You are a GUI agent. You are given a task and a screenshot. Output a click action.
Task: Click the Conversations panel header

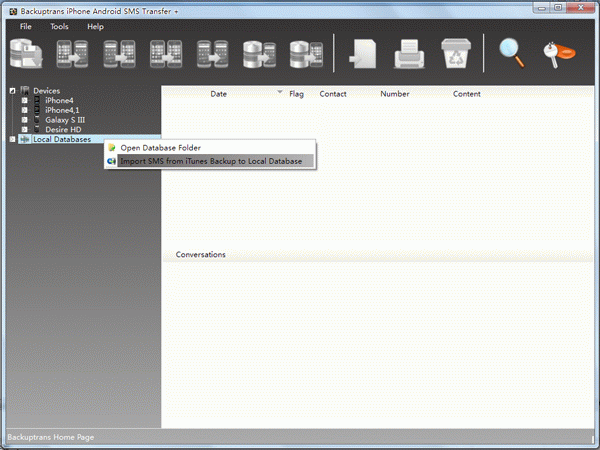tap(201, 254)
